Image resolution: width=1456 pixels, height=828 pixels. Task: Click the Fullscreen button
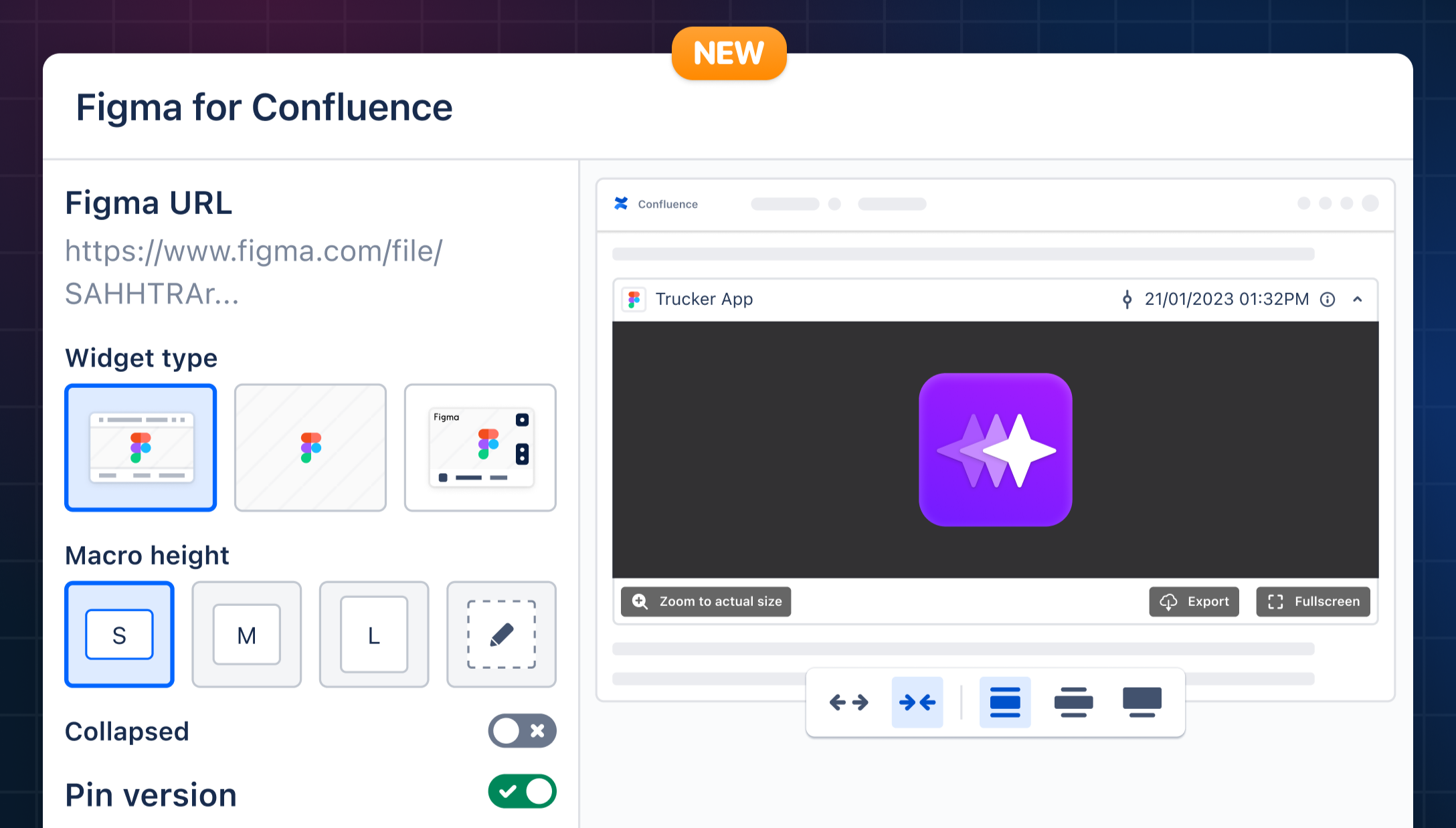pyautogui.click(x=1313, y=601)
